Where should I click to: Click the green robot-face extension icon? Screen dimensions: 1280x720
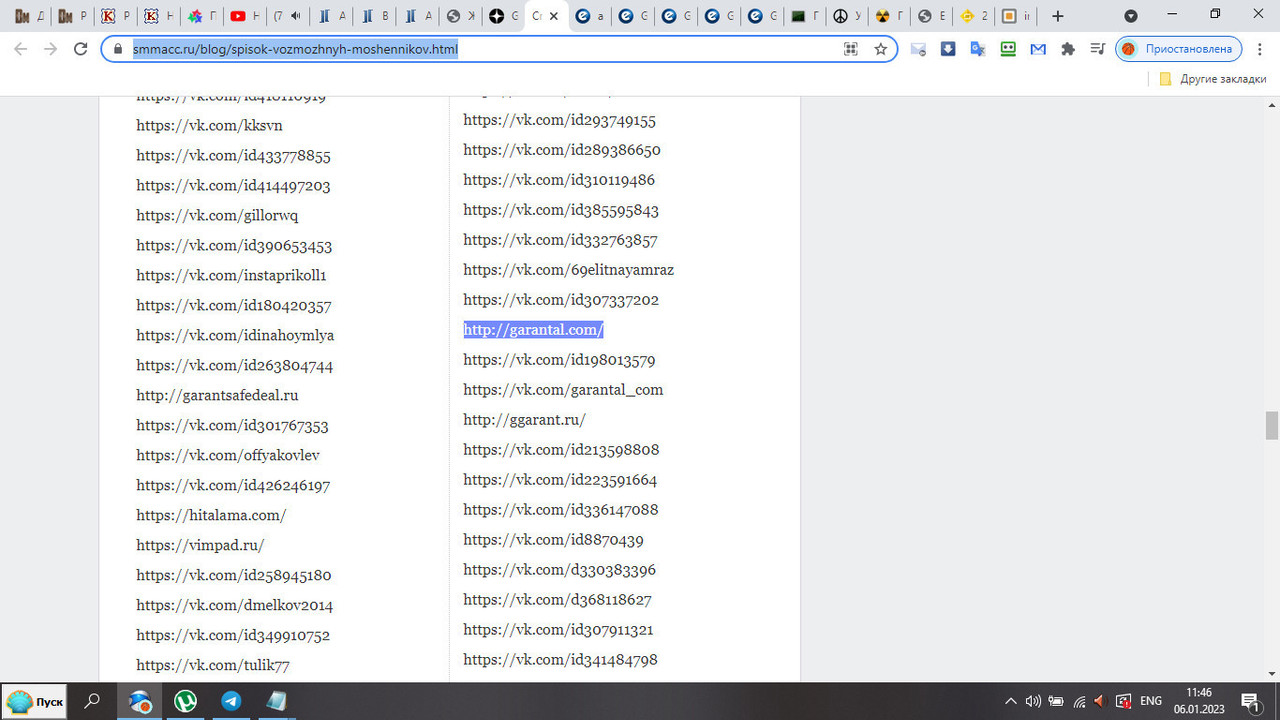click(1008, 48)
